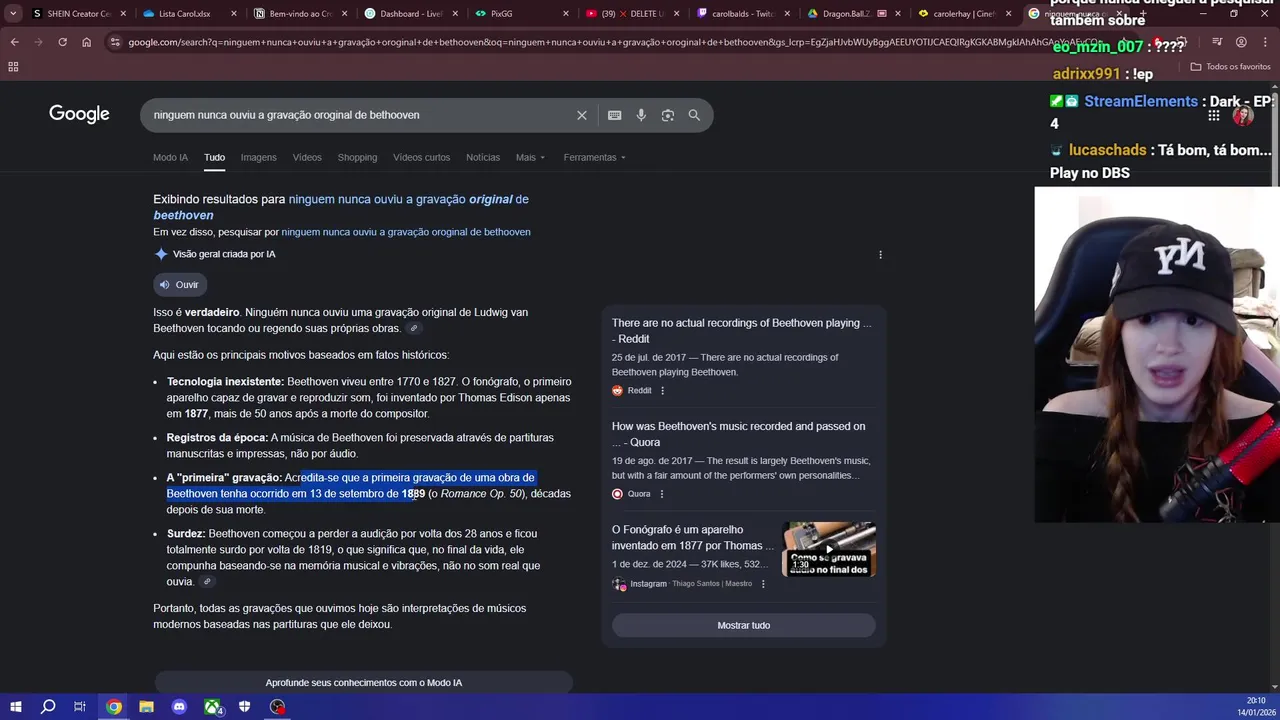Screen dimensions: 1280x720
Task: Play the AI overview with 'Ouvir' button
Action: (x=180, y=285)
